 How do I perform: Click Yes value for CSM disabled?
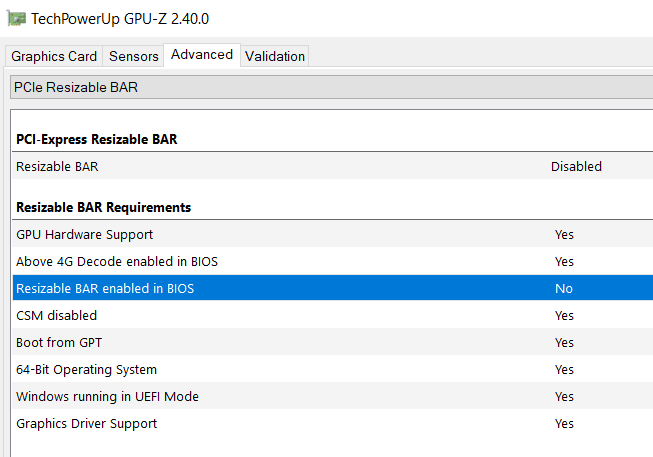(564, 316)
